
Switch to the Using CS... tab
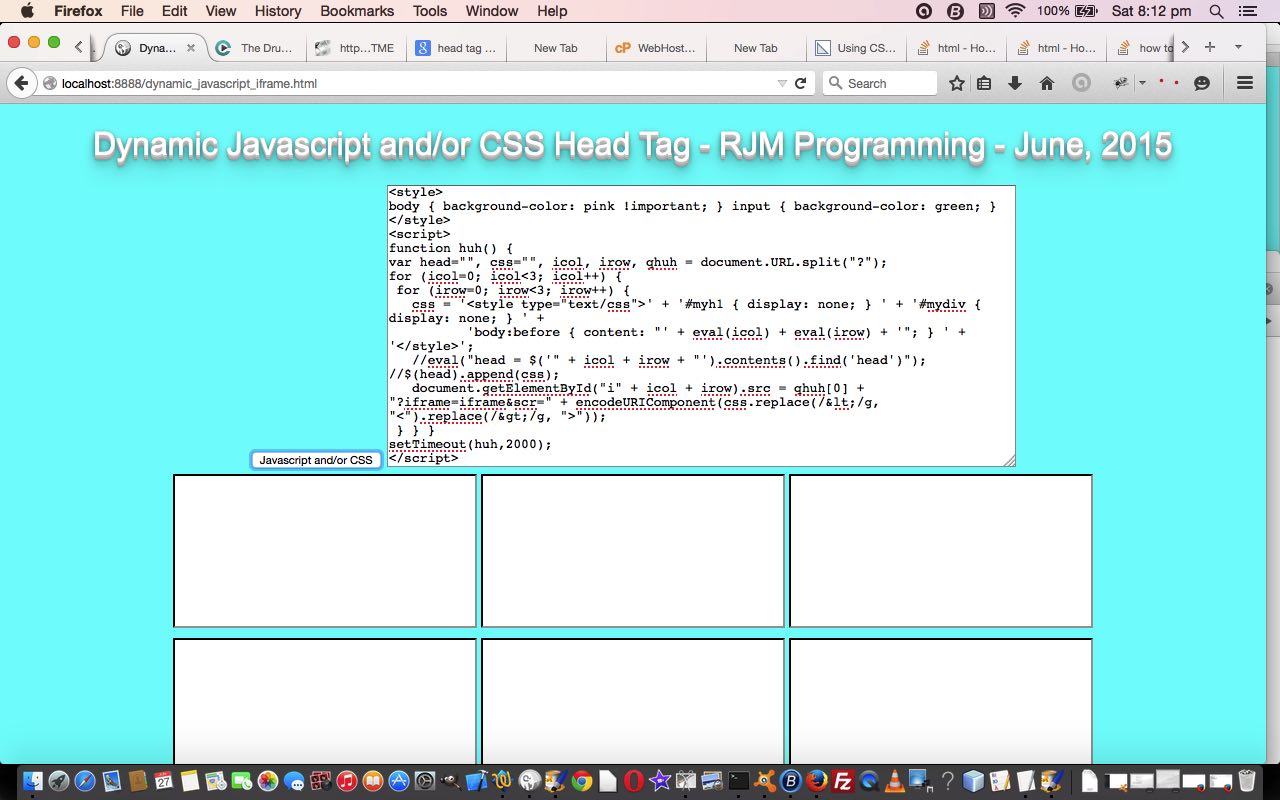tap(856, 47)
